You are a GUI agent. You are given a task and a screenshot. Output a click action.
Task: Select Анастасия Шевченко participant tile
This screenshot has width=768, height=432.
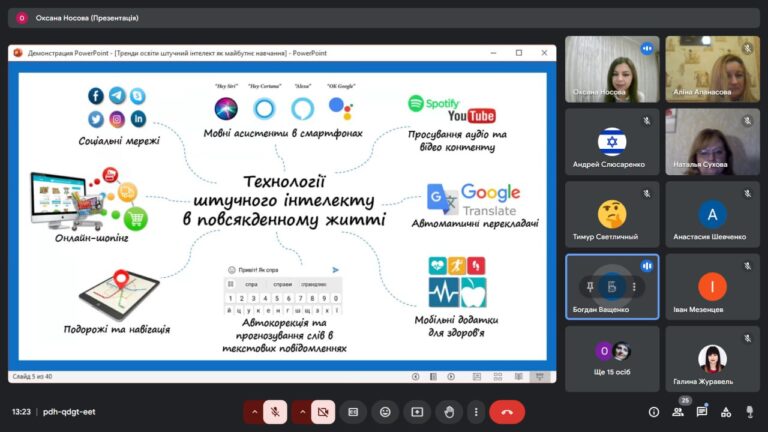coord(712,214)
